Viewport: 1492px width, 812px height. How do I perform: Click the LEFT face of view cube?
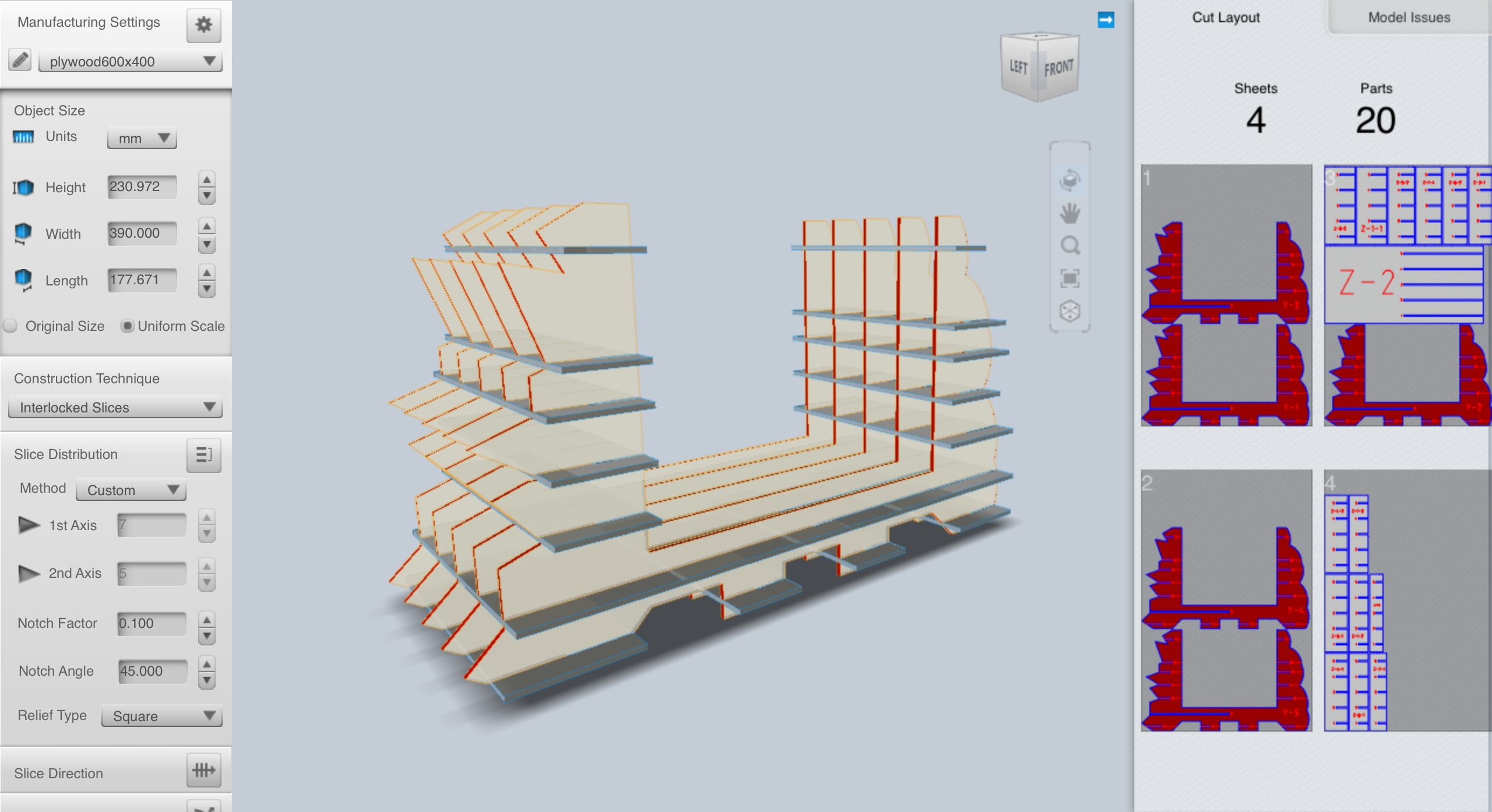coord(1019,67)
